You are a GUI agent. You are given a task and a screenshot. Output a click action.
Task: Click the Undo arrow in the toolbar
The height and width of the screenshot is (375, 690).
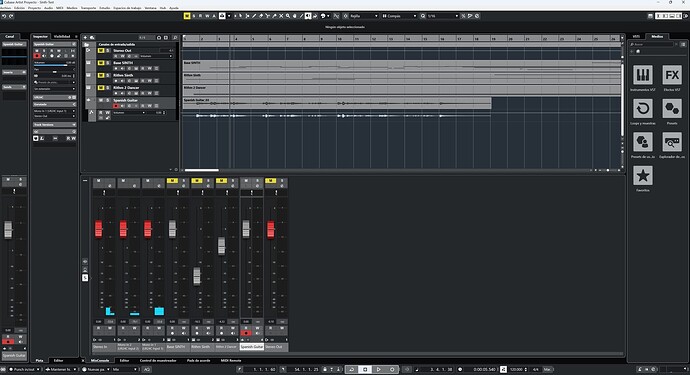tap(4, 16)
